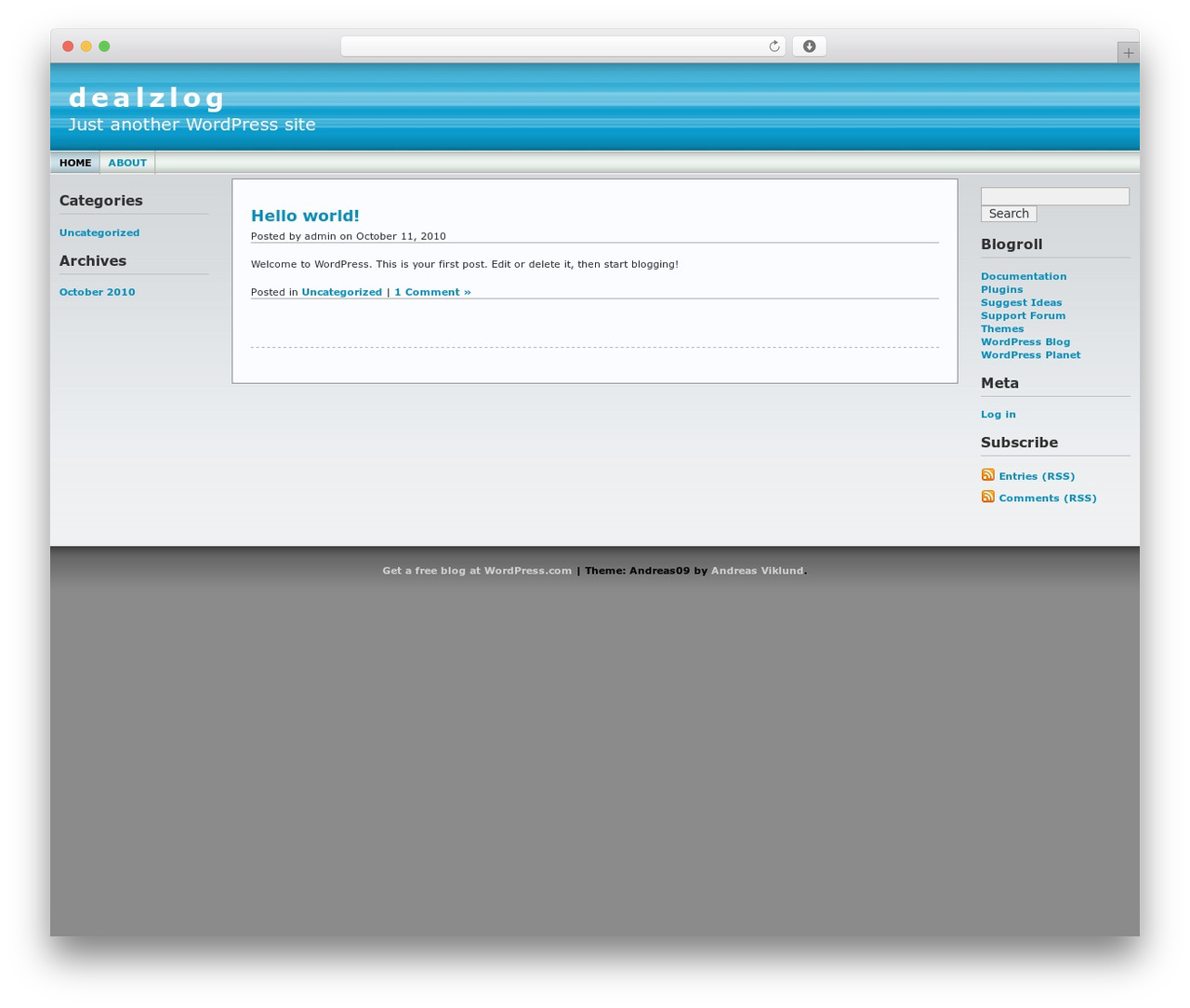Click the Subscribe sidebar heading
The image size is (1190, 1008).
click(x=1019, y=443)
